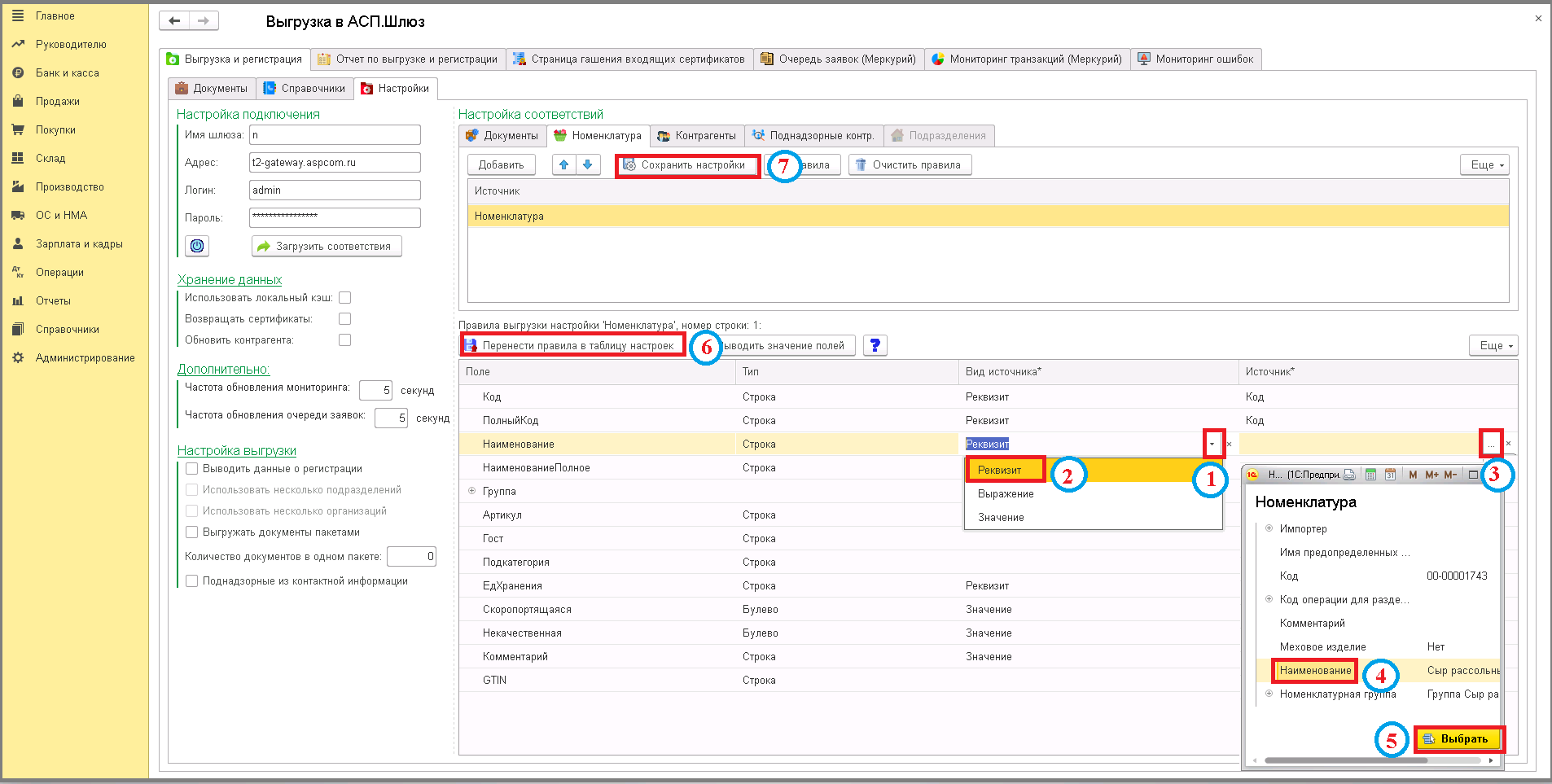The width and height of the screenshot is (1552, 784).
Task: Open the ОС и НМА section
Action: 61,215
